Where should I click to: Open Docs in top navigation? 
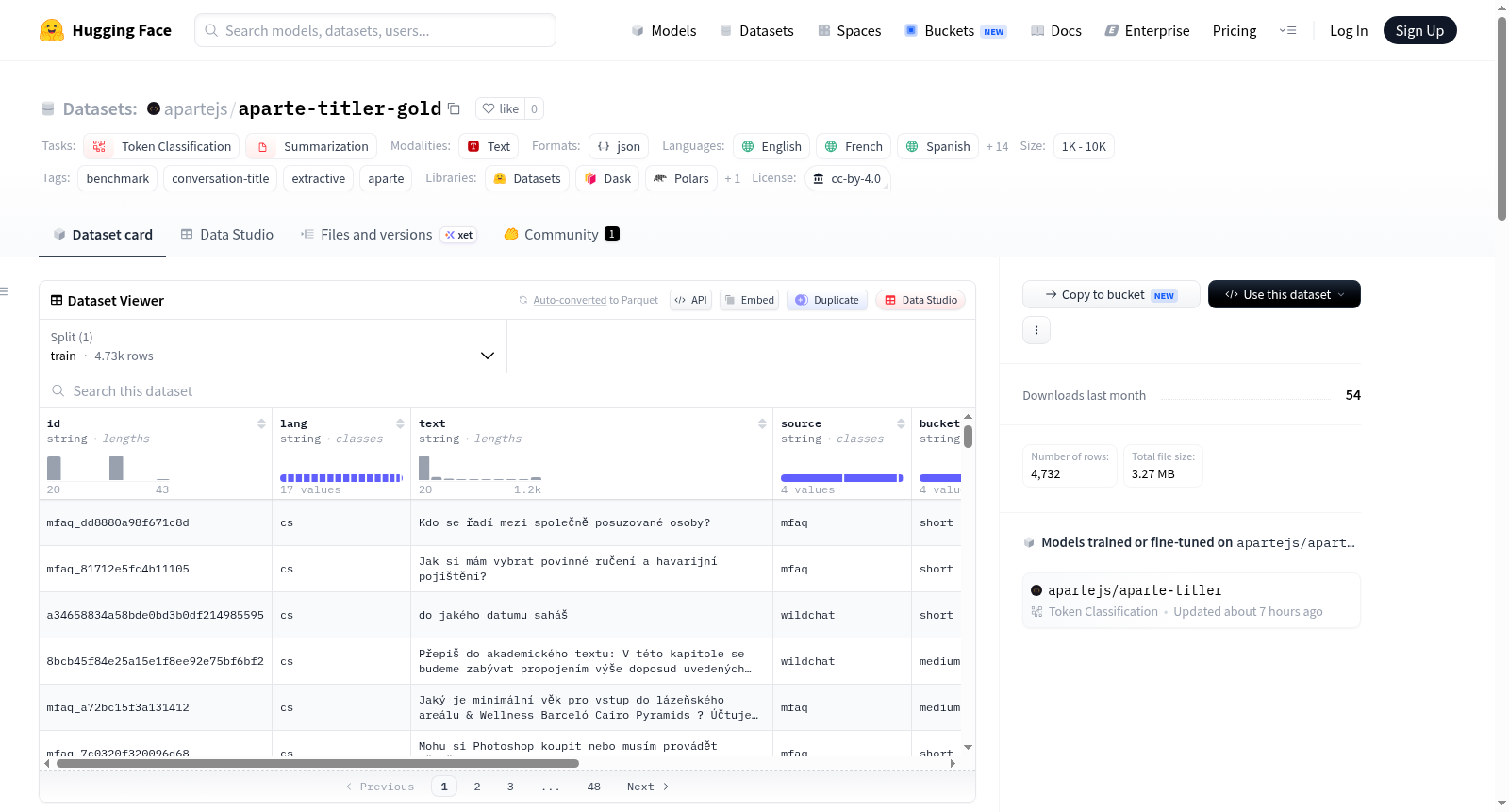[x=1056, y=30]
